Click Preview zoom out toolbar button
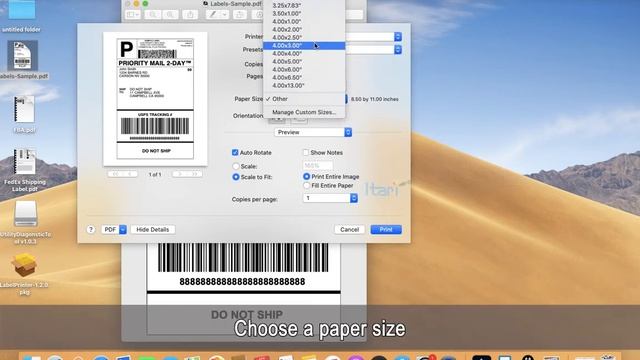The image size is (640, 360). point(153,15)
